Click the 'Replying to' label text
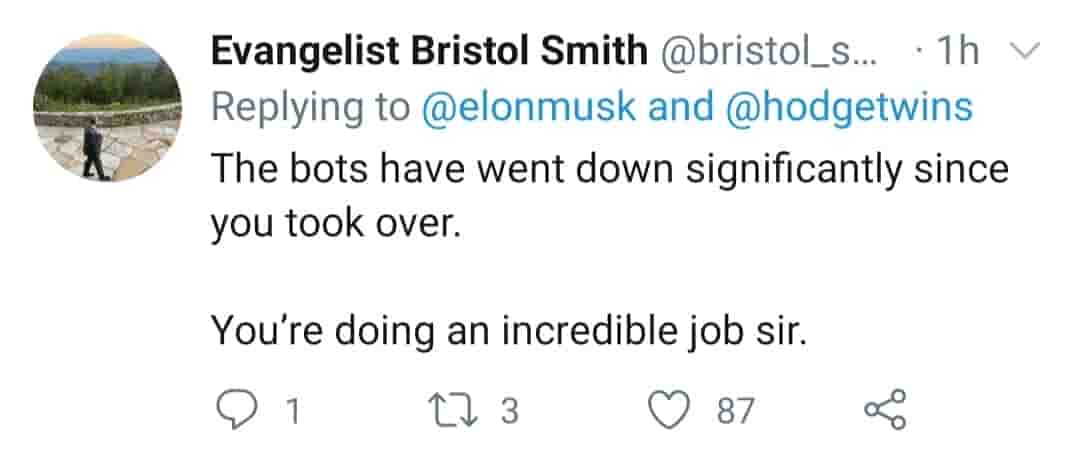This screenshot has height=453, width=1080. 311,107
